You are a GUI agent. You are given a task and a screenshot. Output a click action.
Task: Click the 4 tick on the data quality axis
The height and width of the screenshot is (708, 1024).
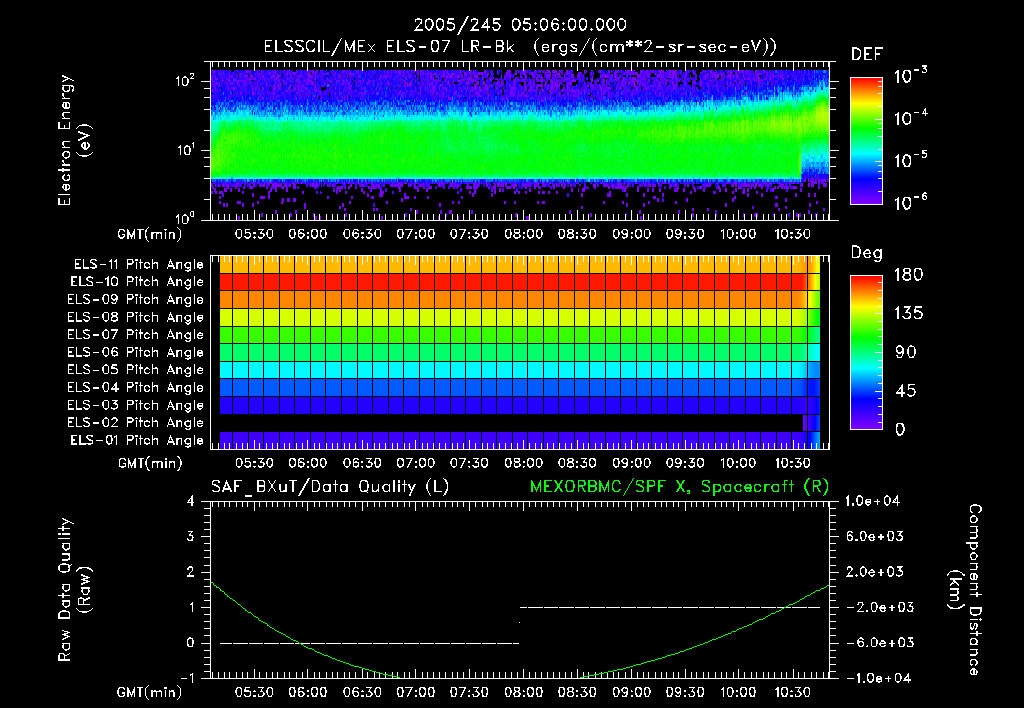[191, 501]
